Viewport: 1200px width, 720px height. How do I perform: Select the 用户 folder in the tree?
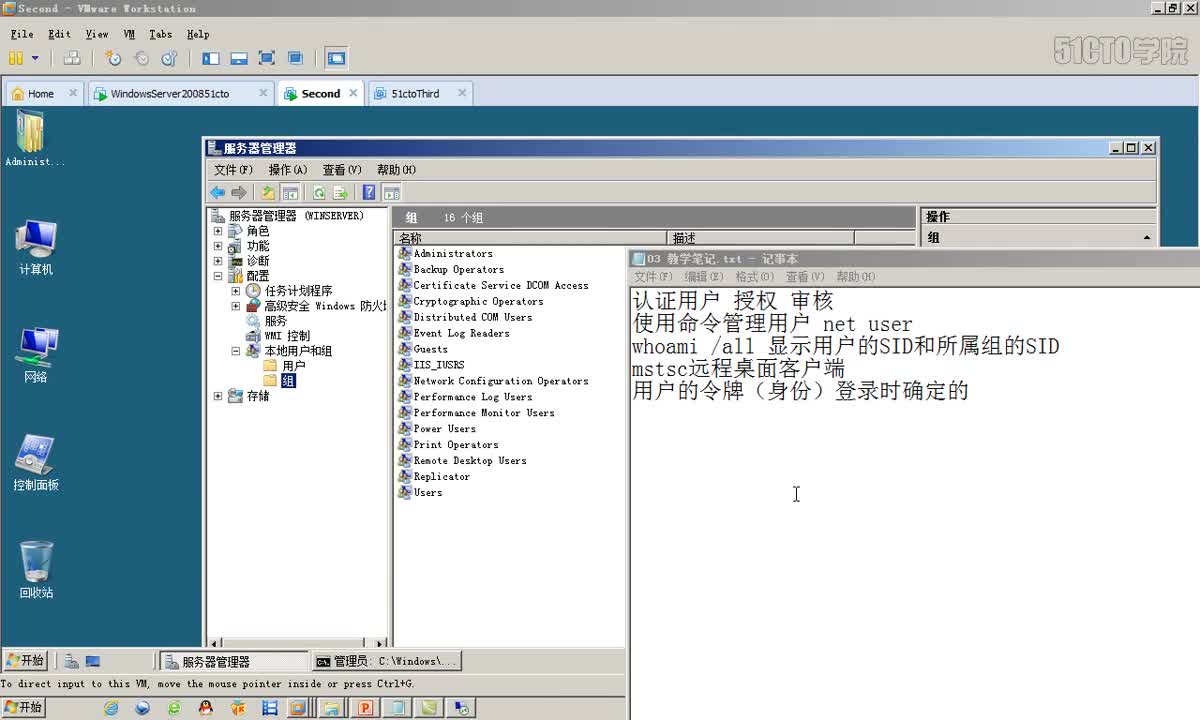[293, 366]
